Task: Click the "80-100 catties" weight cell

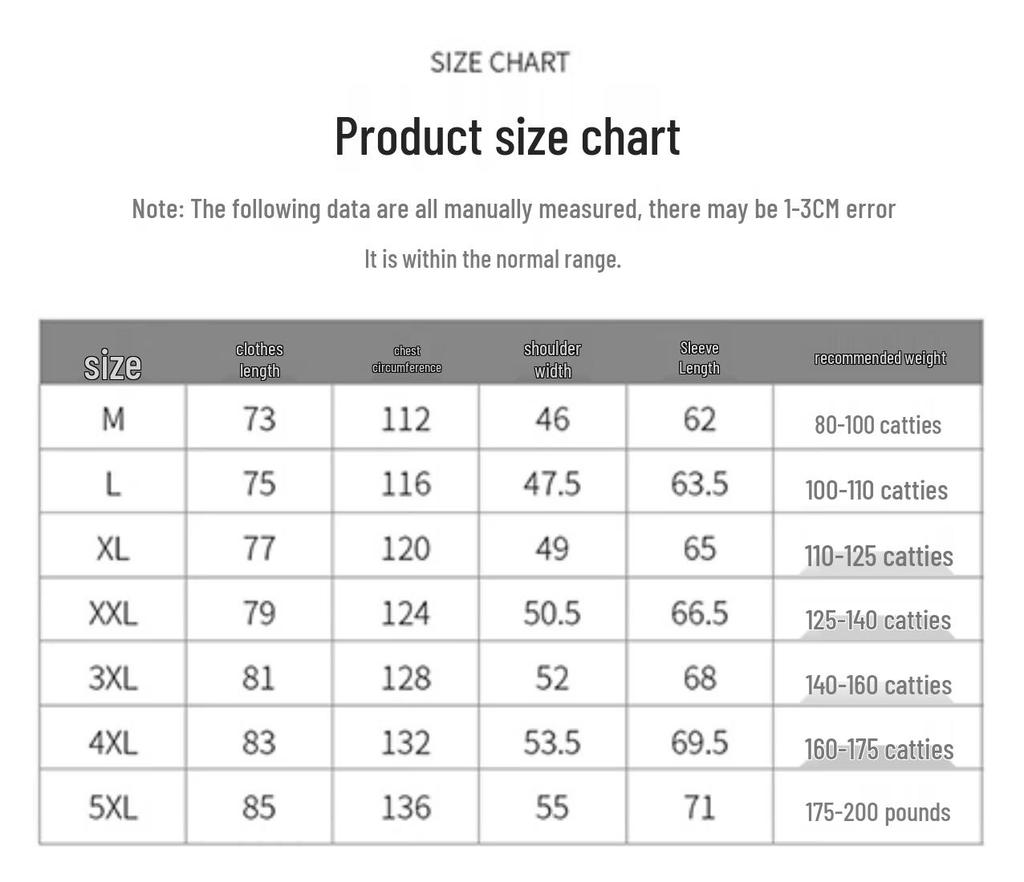Action: click(877, 425)
